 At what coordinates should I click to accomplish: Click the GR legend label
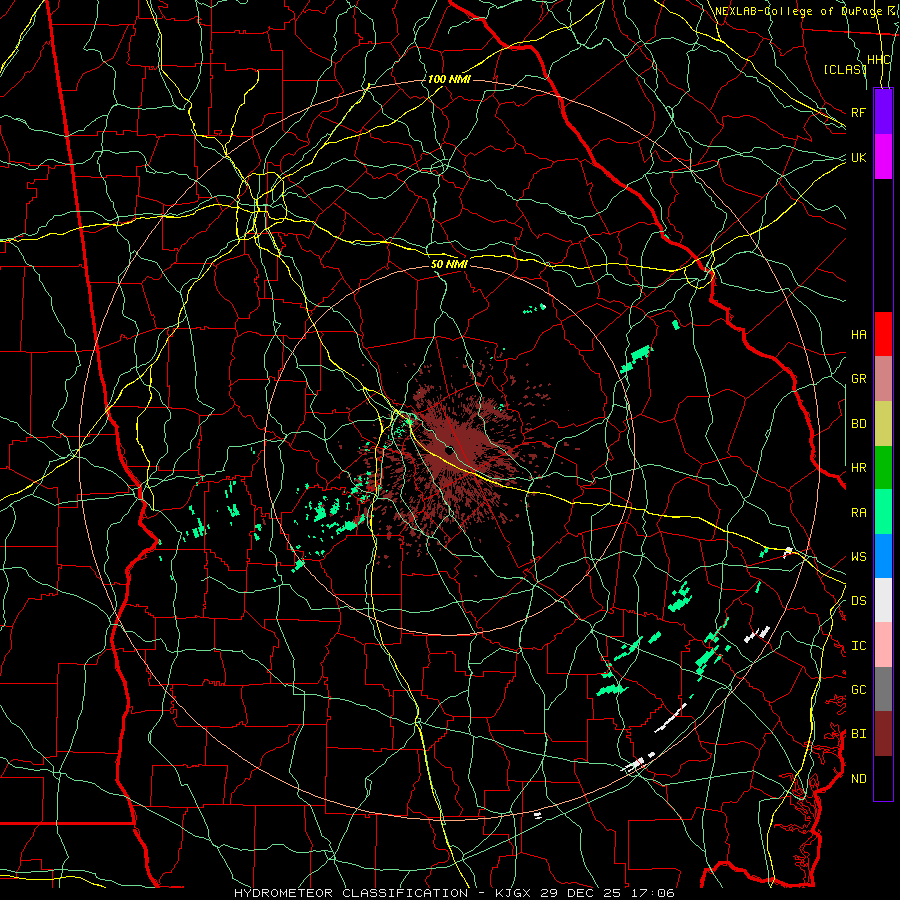(x=858, y=379)
